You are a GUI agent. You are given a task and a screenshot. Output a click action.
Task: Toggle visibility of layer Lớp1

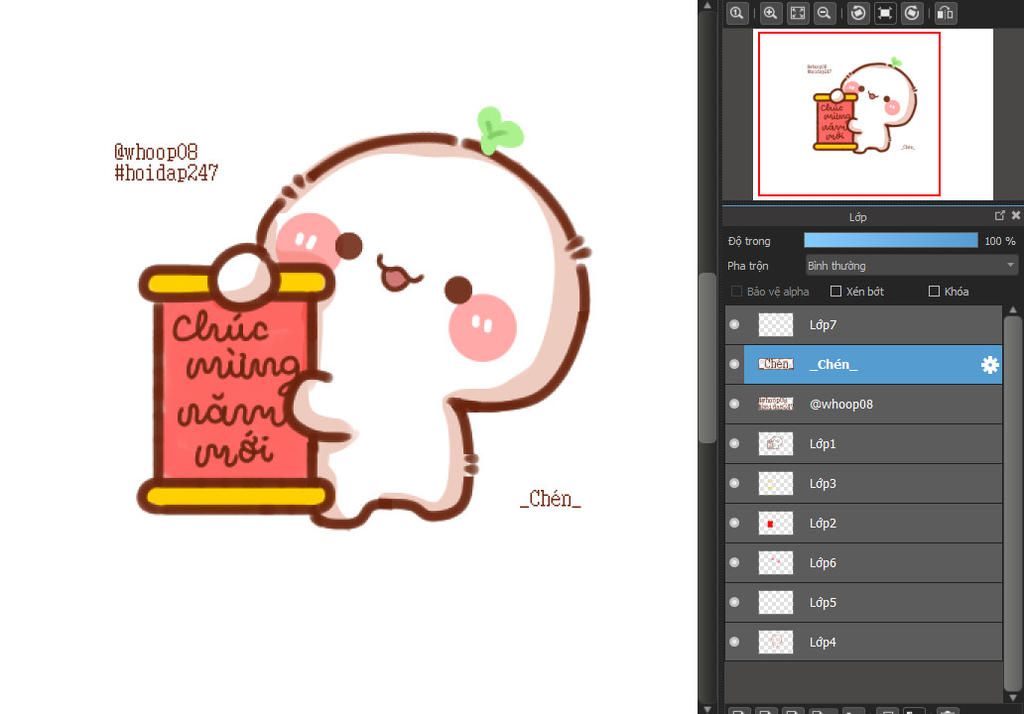(735, 444)
